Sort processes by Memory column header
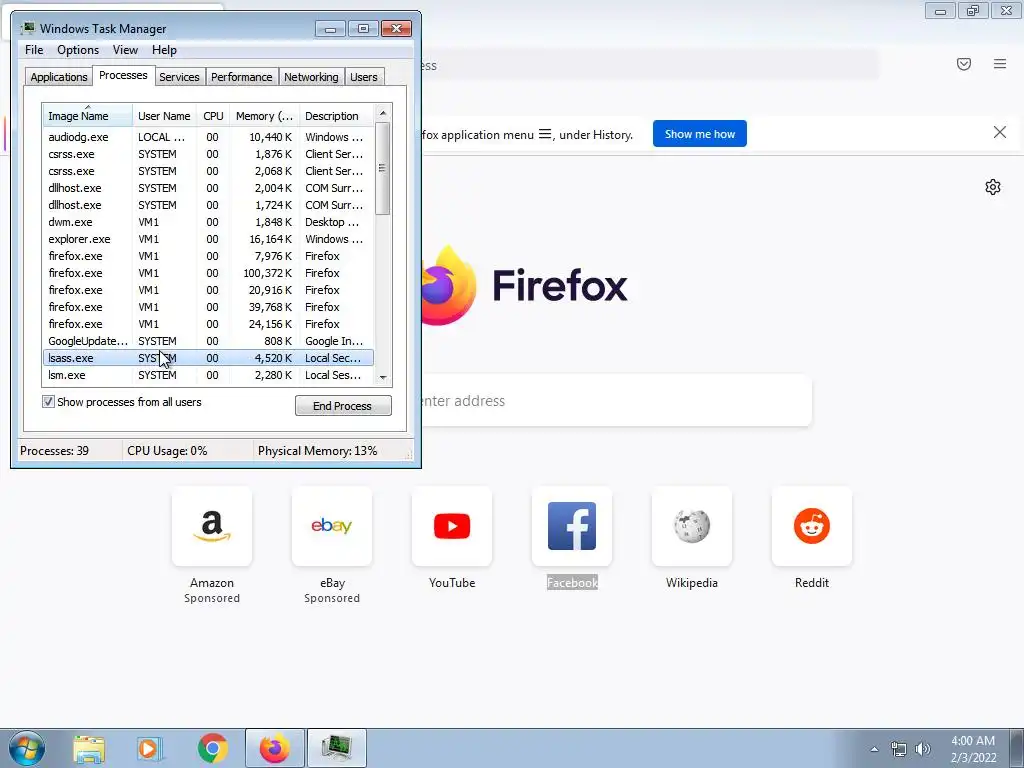 coord(264,116)
